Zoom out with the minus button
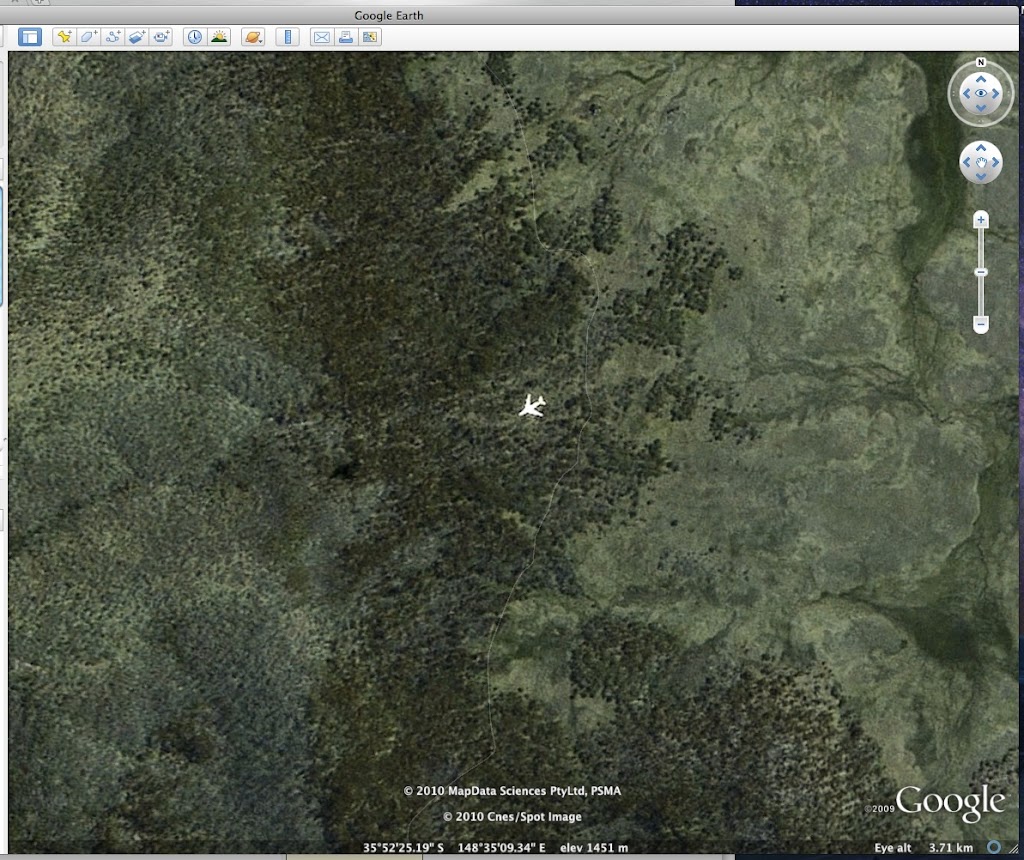The height and width of the screenshot is (860, 1024). [x=980, y=324]
